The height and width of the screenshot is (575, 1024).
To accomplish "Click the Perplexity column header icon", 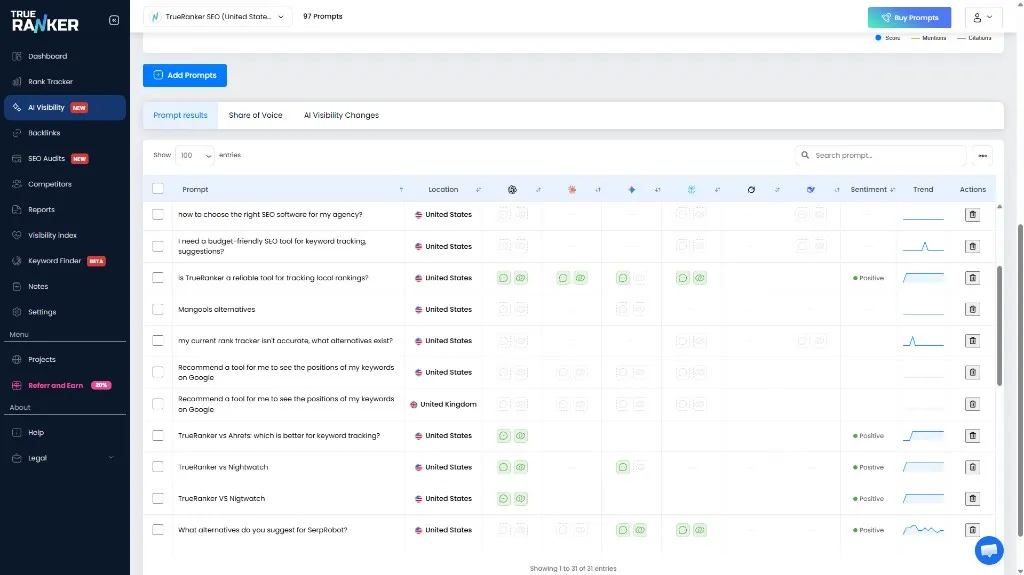I will coord(691,189).
